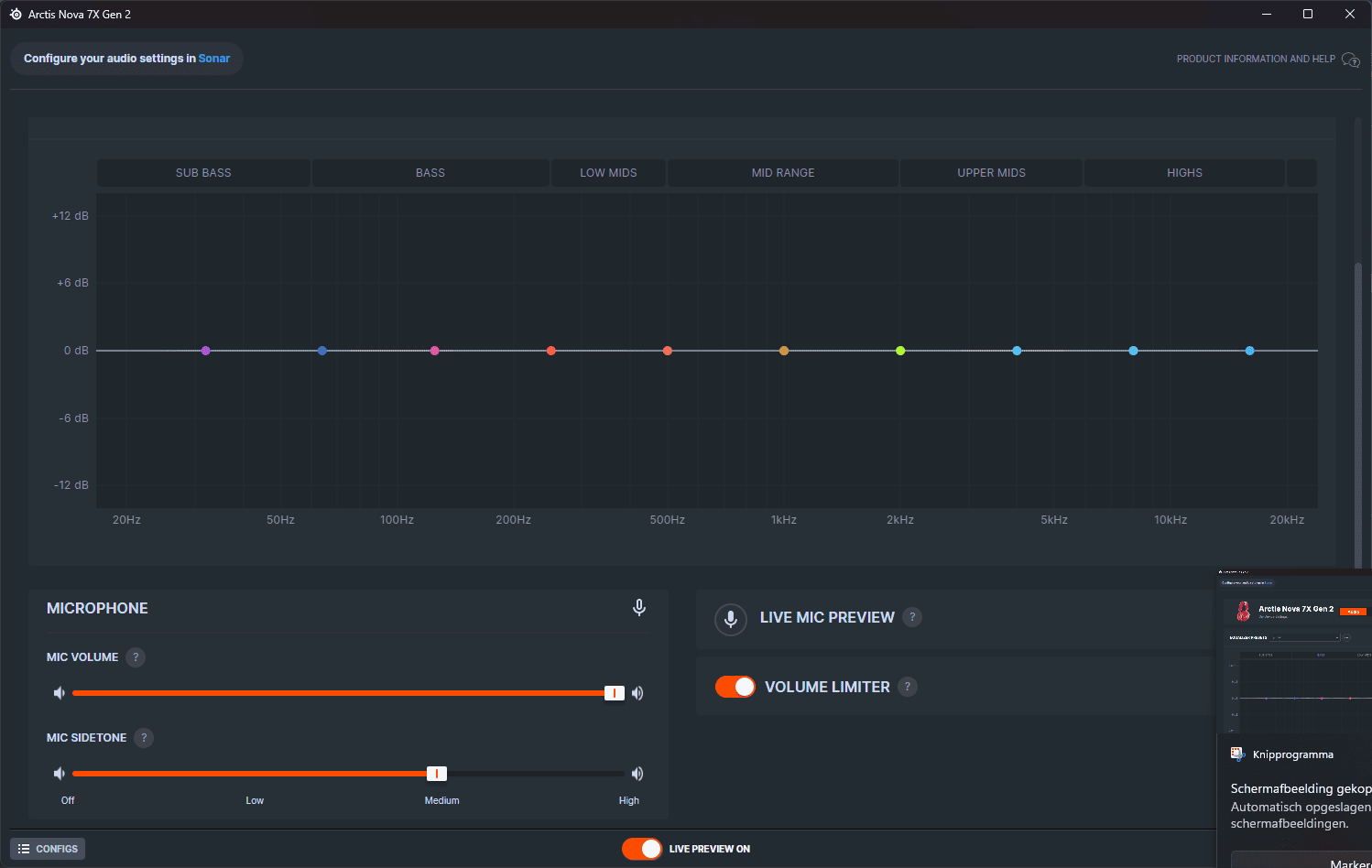Show Mic Sidetone help question mark
Viewport: 1372px width, 868px height.
coord(144,738)
